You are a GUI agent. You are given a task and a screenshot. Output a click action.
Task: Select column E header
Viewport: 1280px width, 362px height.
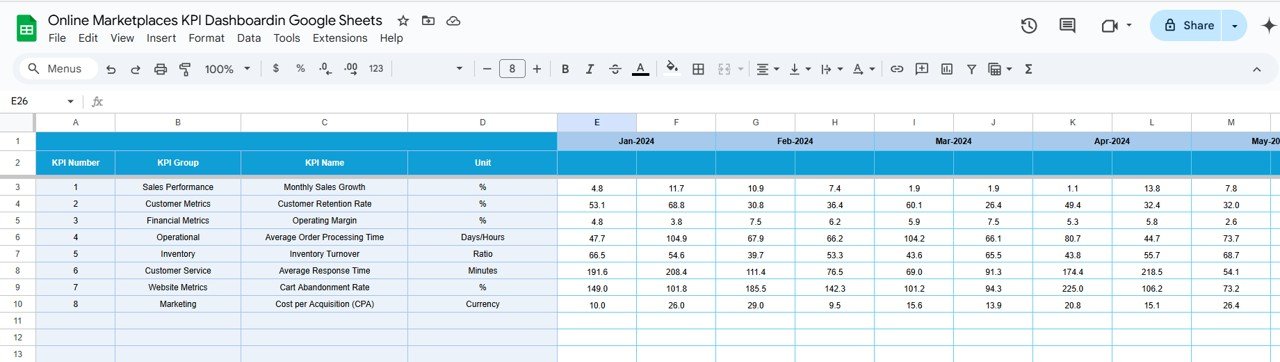coord(597,122)
